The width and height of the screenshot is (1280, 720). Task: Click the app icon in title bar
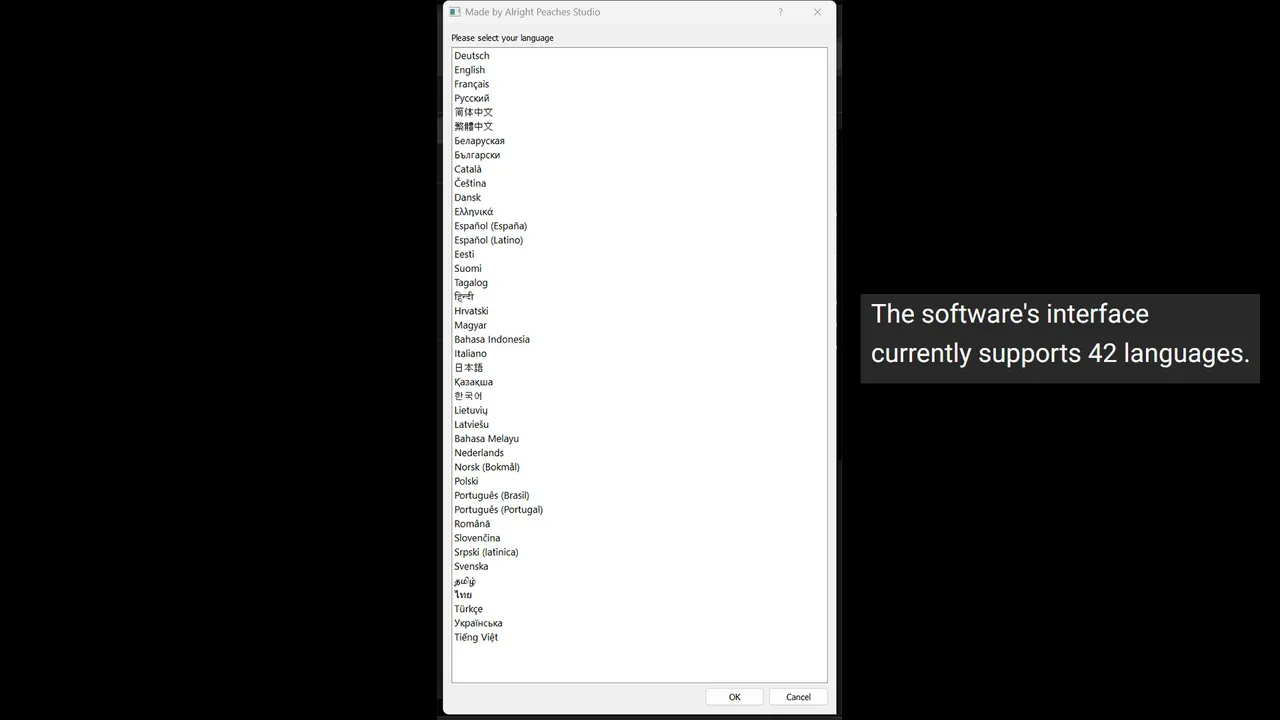tap(455, 12)
